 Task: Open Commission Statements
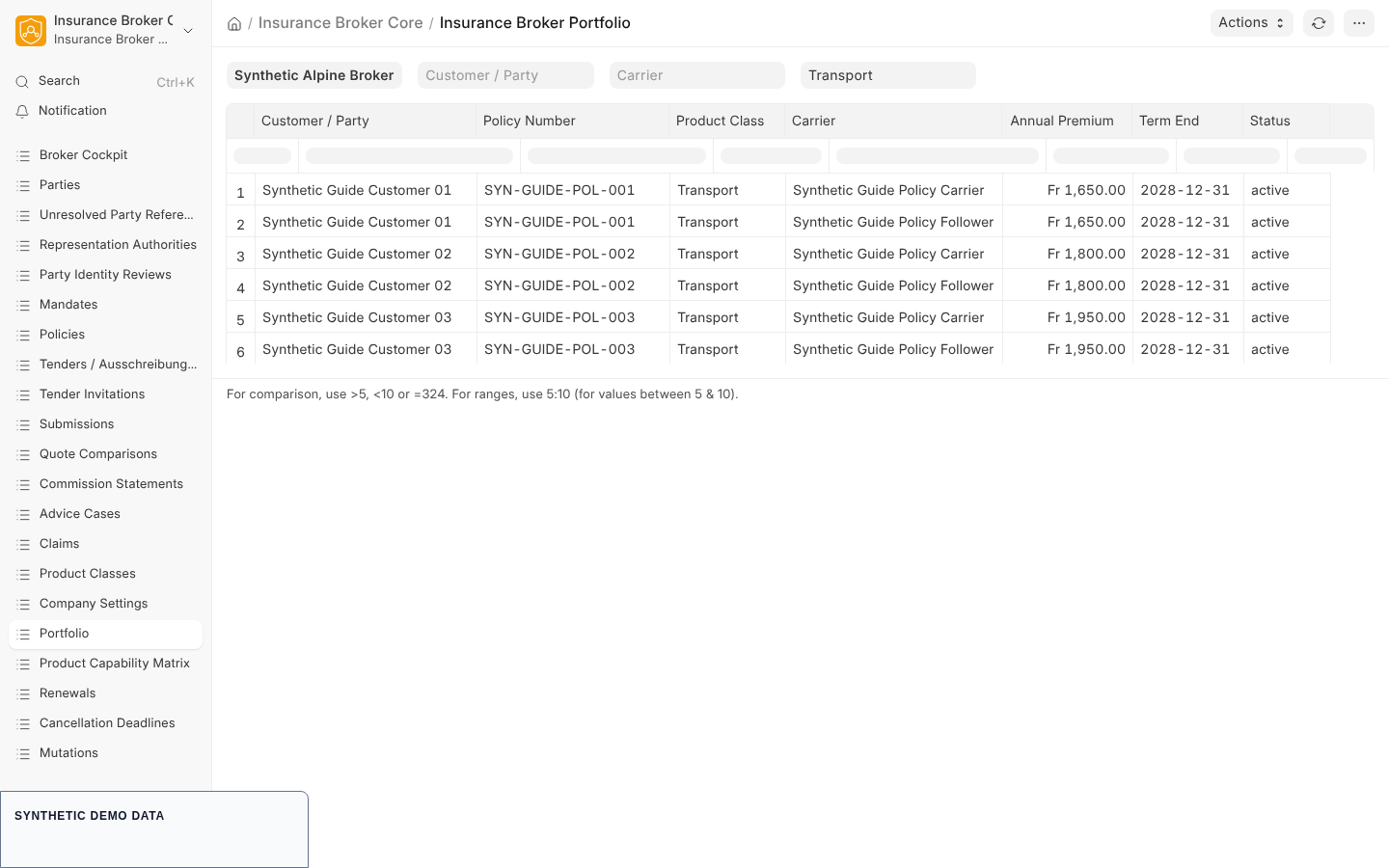[x=106, y=484]
